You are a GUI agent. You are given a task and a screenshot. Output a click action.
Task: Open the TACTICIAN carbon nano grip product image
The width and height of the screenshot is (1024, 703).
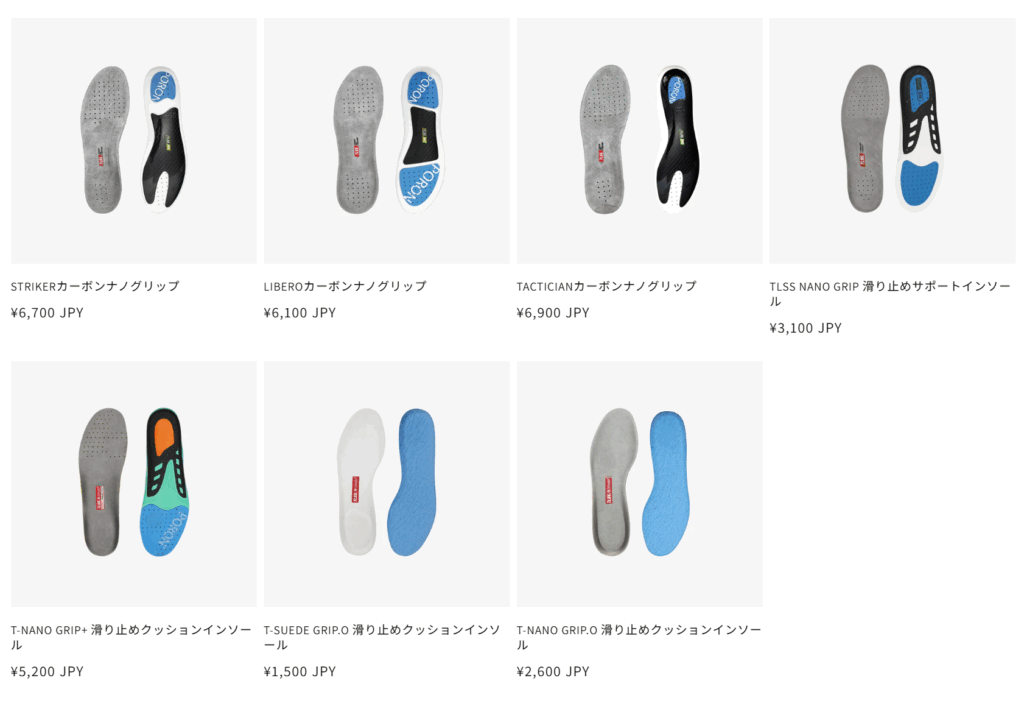639,141
